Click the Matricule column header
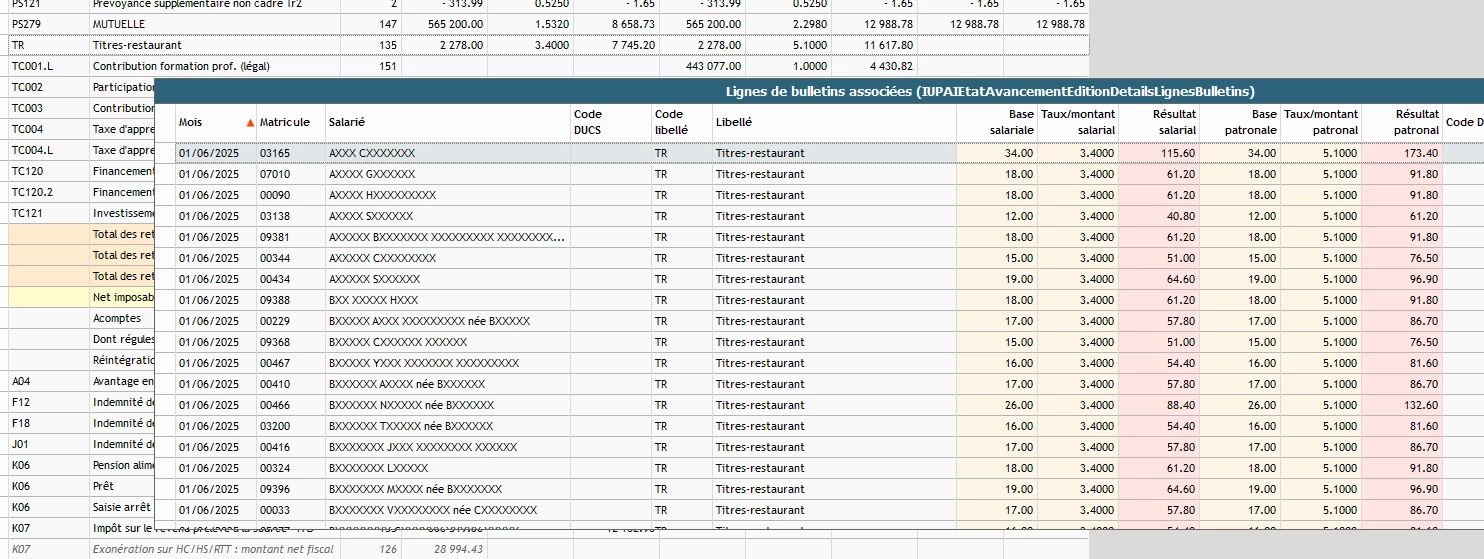 point(291,122)
